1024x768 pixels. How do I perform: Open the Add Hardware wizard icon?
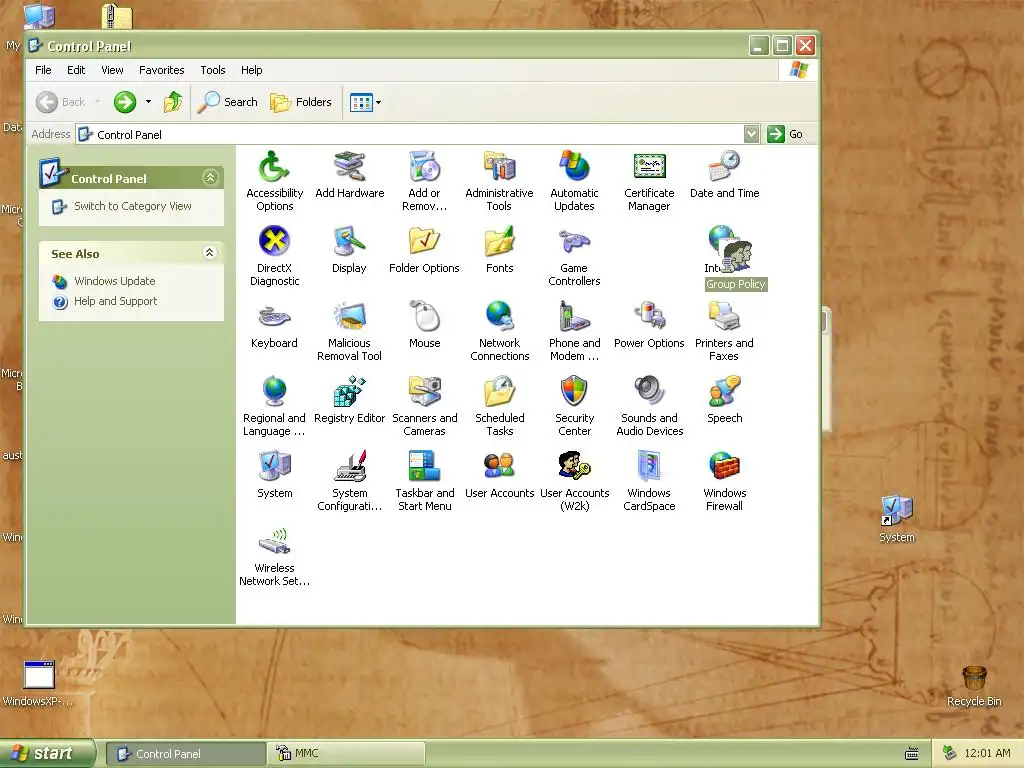coord(349,167)
